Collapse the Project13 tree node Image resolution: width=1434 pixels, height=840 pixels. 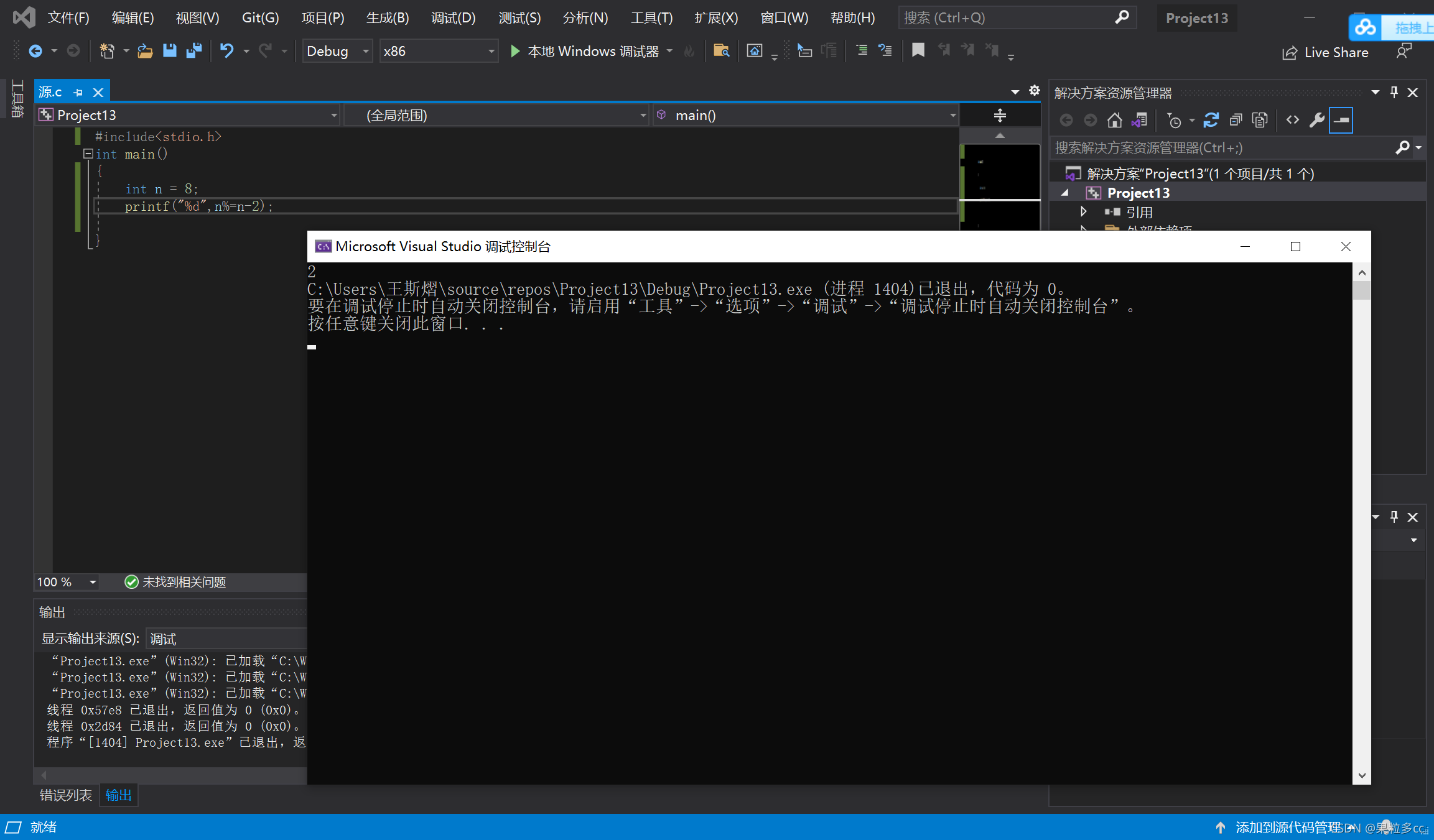pos(1065,193)
